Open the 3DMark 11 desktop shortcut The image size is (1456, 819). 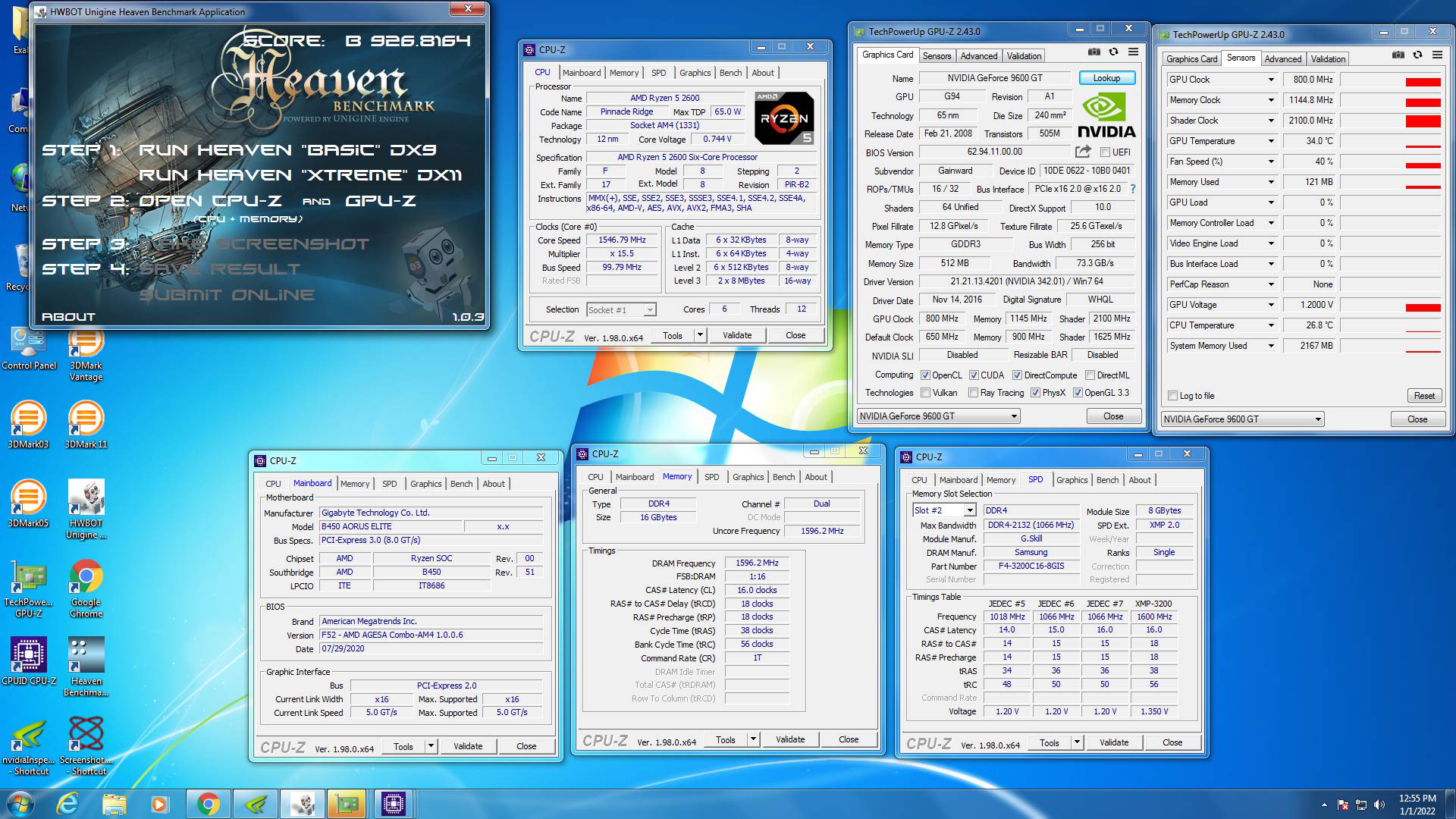86,425
